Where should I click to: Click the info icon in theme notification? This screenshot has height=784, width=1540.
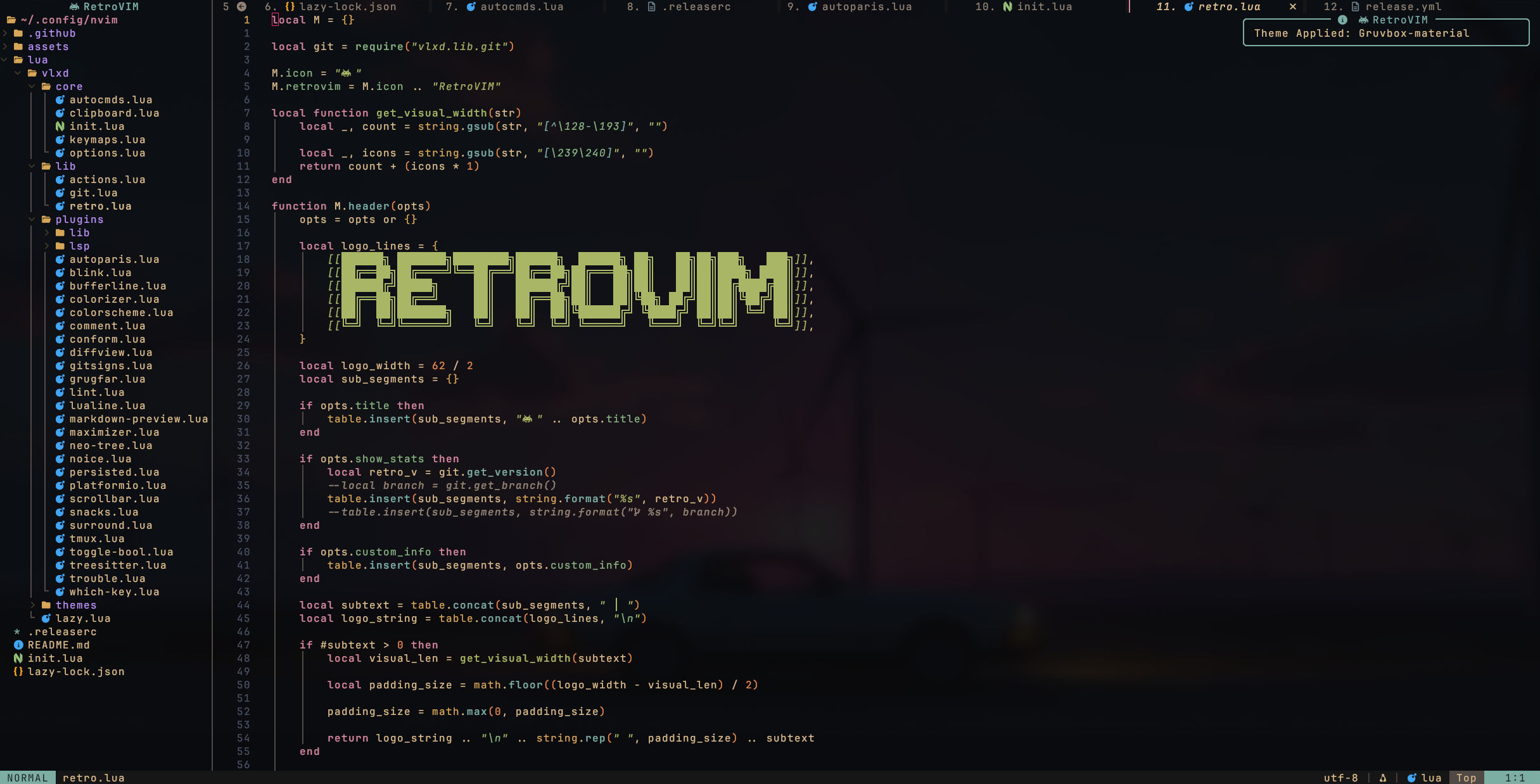click(1342, 20)
